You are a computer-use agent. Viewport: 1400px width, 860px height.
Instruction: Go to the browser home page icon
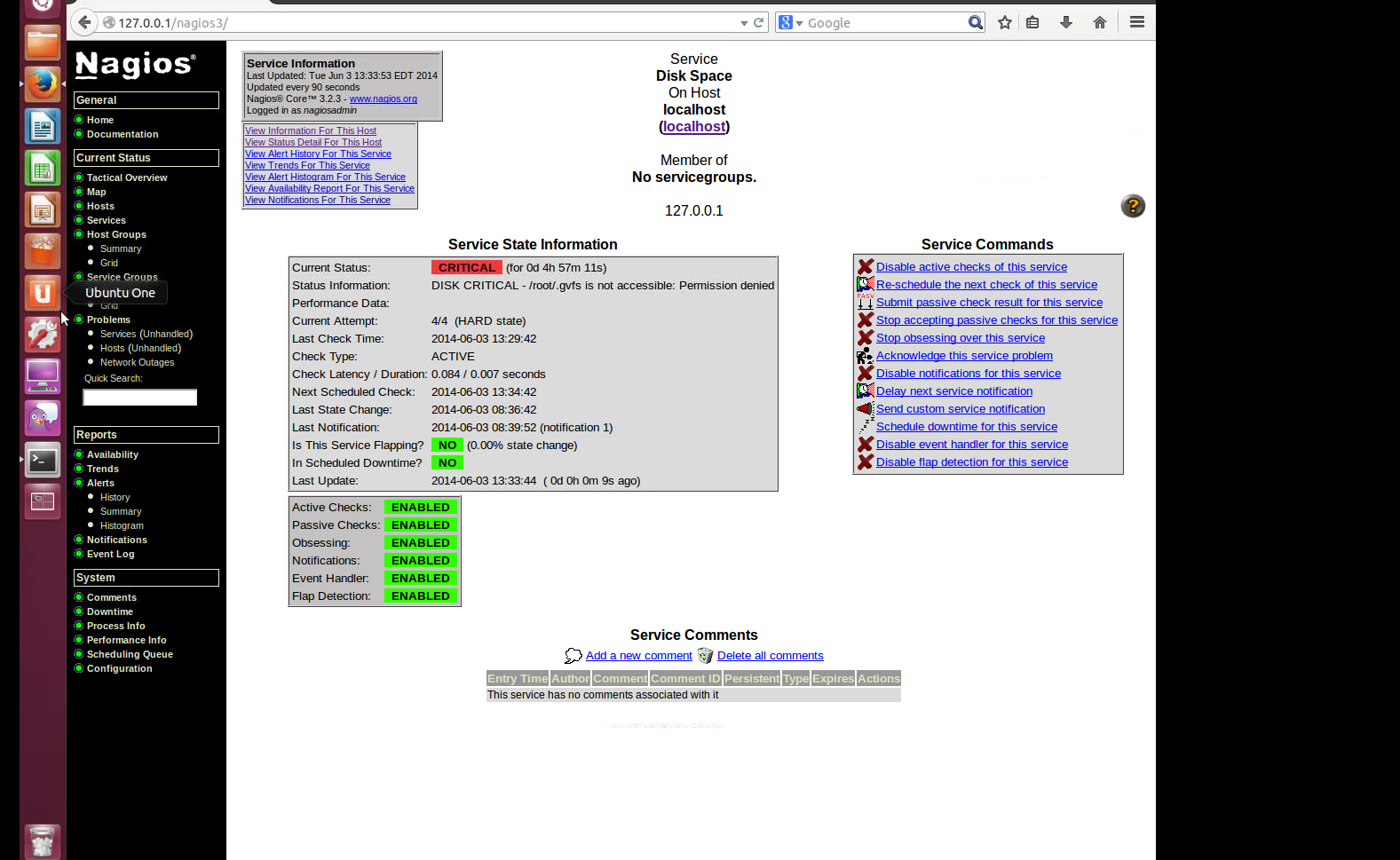click(1100, 23)
